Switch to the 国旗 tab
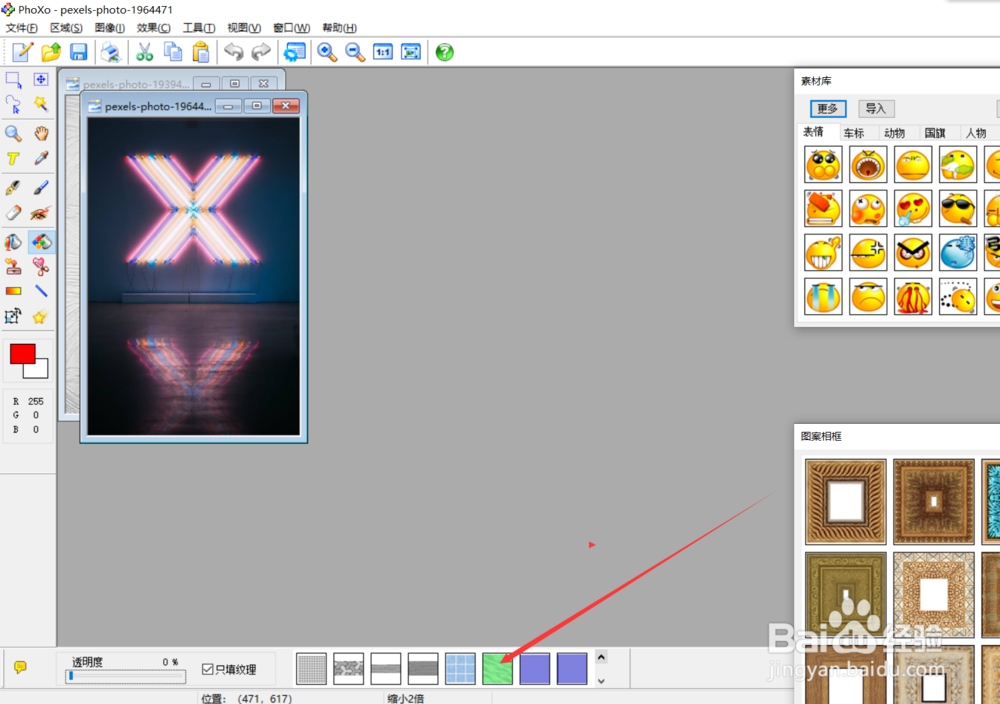 (x=935, y=133)
